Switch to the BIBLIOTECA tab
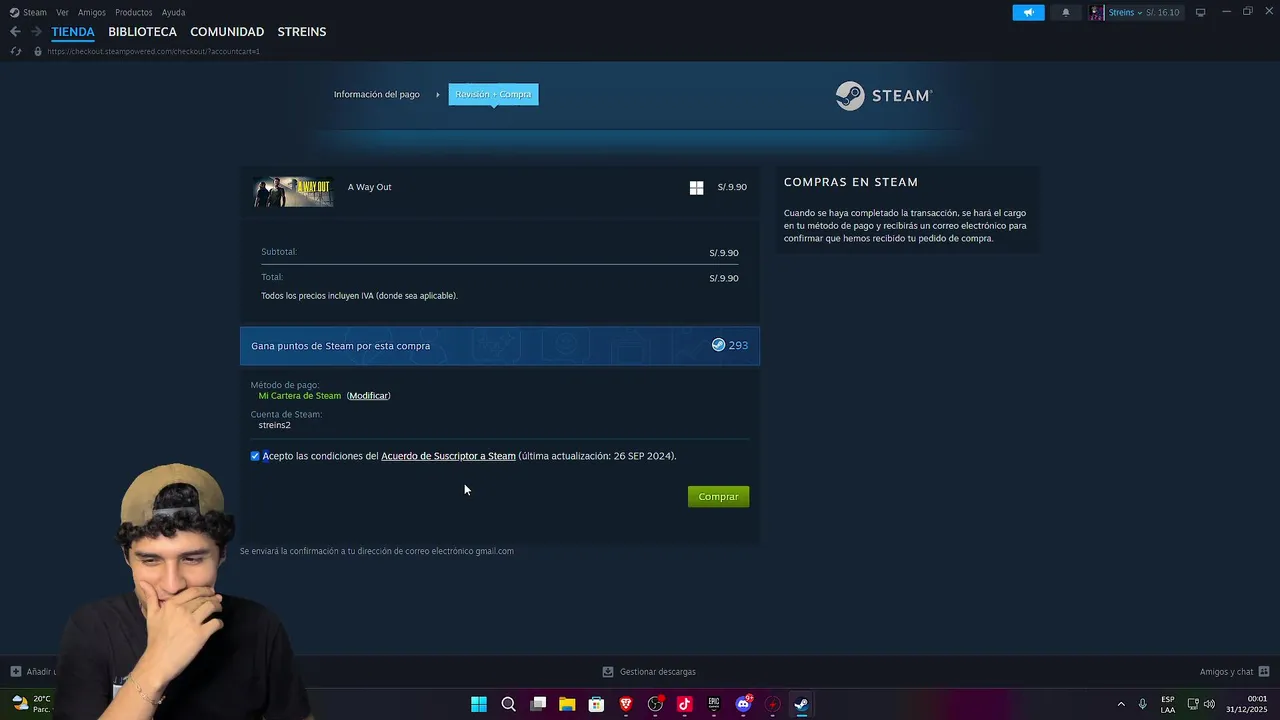This screenshot has width=1280, height=720. coord(142,32)
